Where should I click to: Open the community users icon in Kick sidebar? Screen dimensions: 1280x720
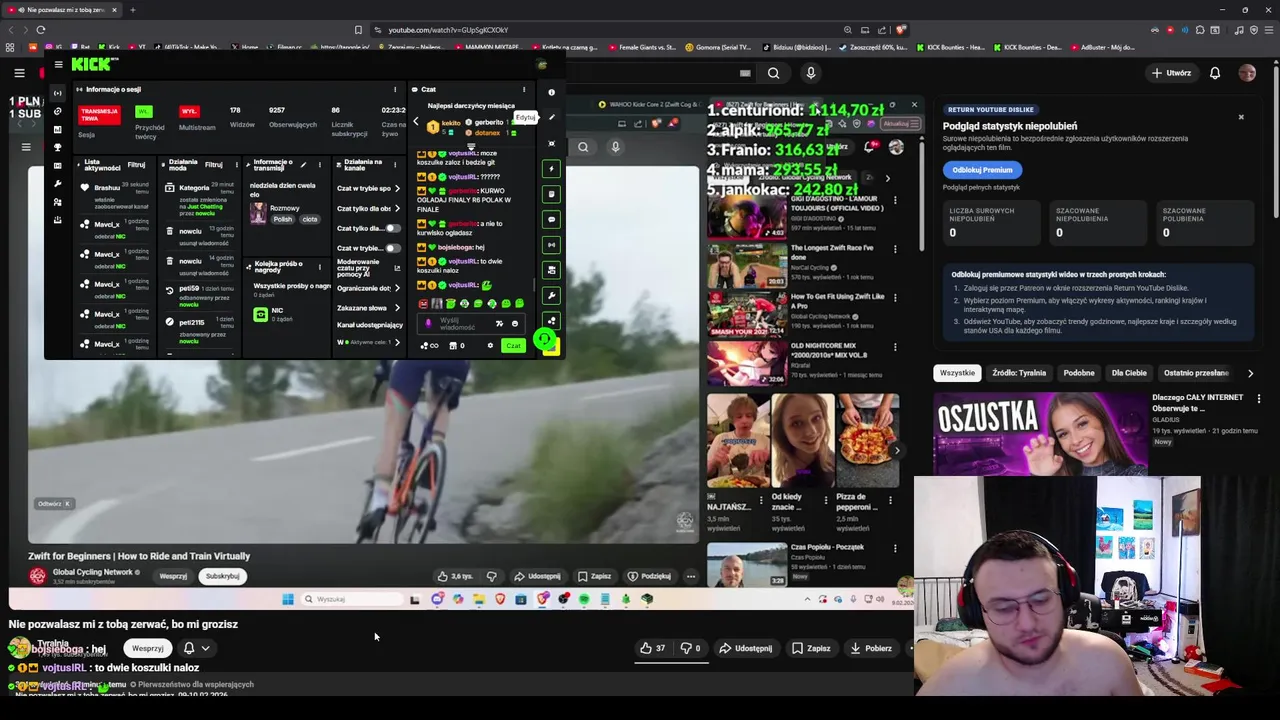pyautogui.click(x=58, y=202)
